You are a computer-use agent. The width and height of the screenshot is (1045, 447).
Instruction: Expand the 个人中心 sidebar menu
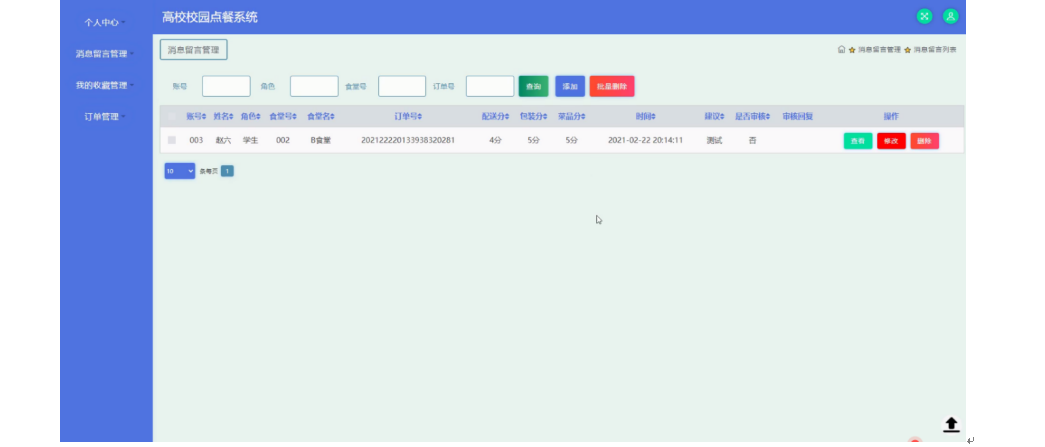(105, 22)
